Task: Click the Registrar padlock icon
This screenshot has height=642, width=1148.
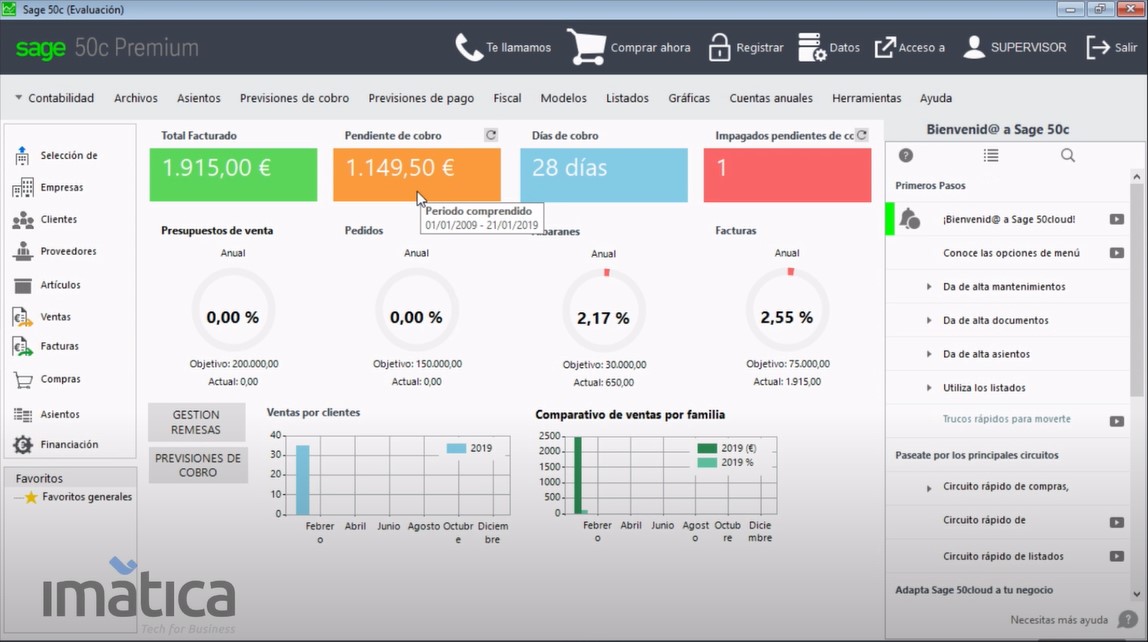Action: [x=719, y=47]
